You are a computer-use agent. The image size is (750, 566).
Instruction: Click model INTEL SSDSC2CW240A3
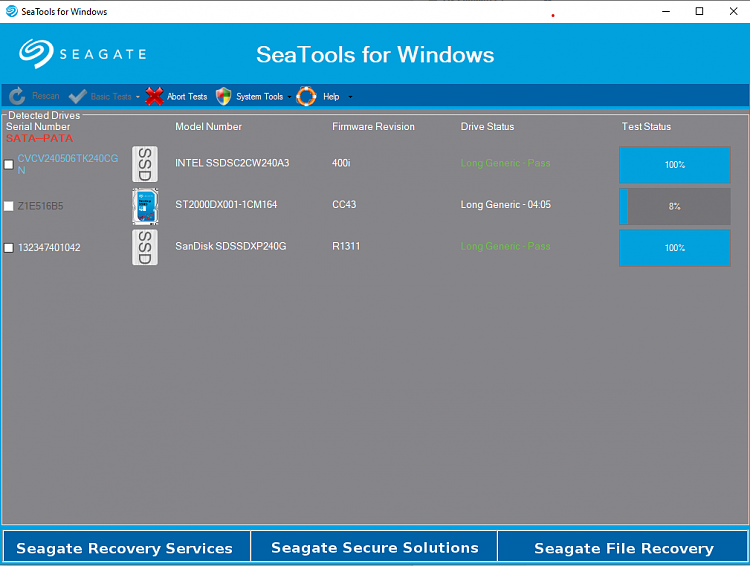(x=232, y=163)
